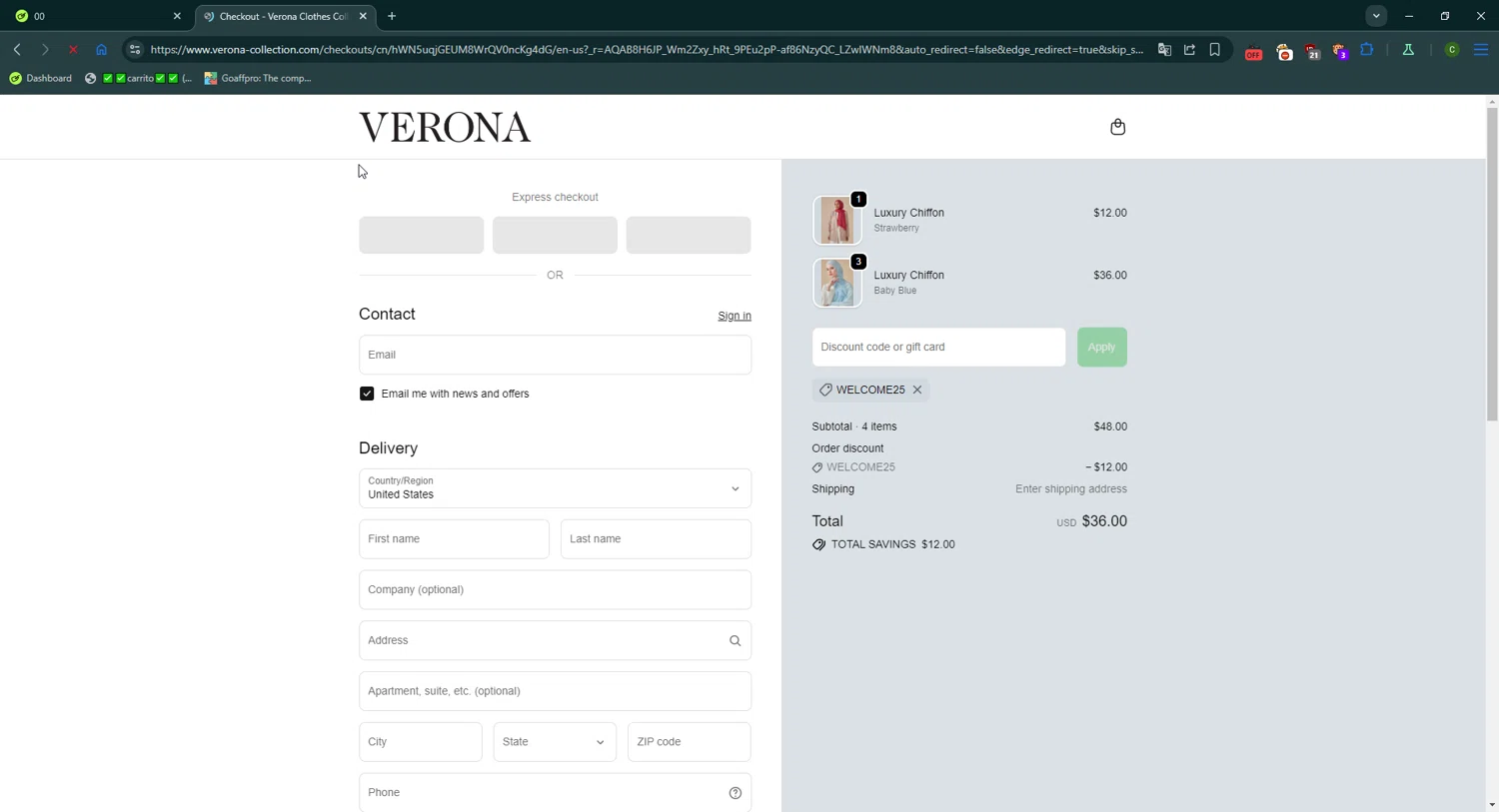Click the total price $36.00
This screenshot has width=1499, height=812.
[x=1104, y=521]
